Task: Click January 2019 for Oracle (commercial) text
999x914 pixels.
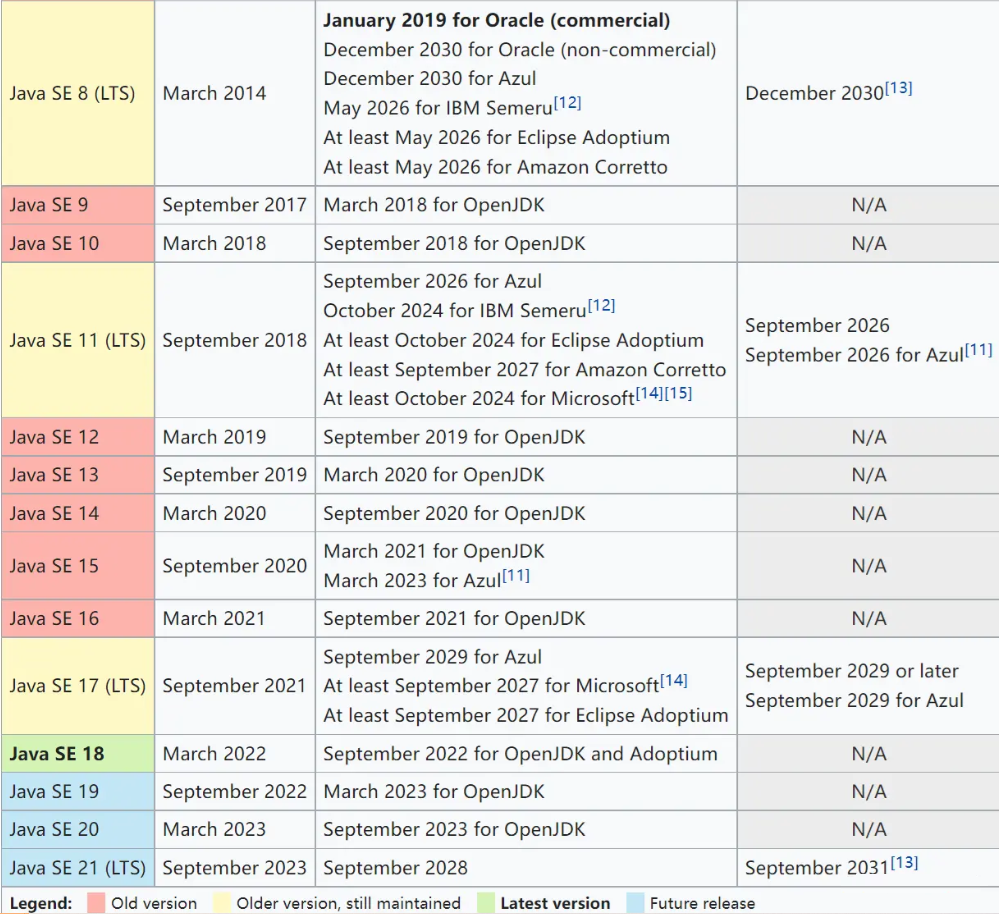Action: pyautogui.click(x=496, y=20)
